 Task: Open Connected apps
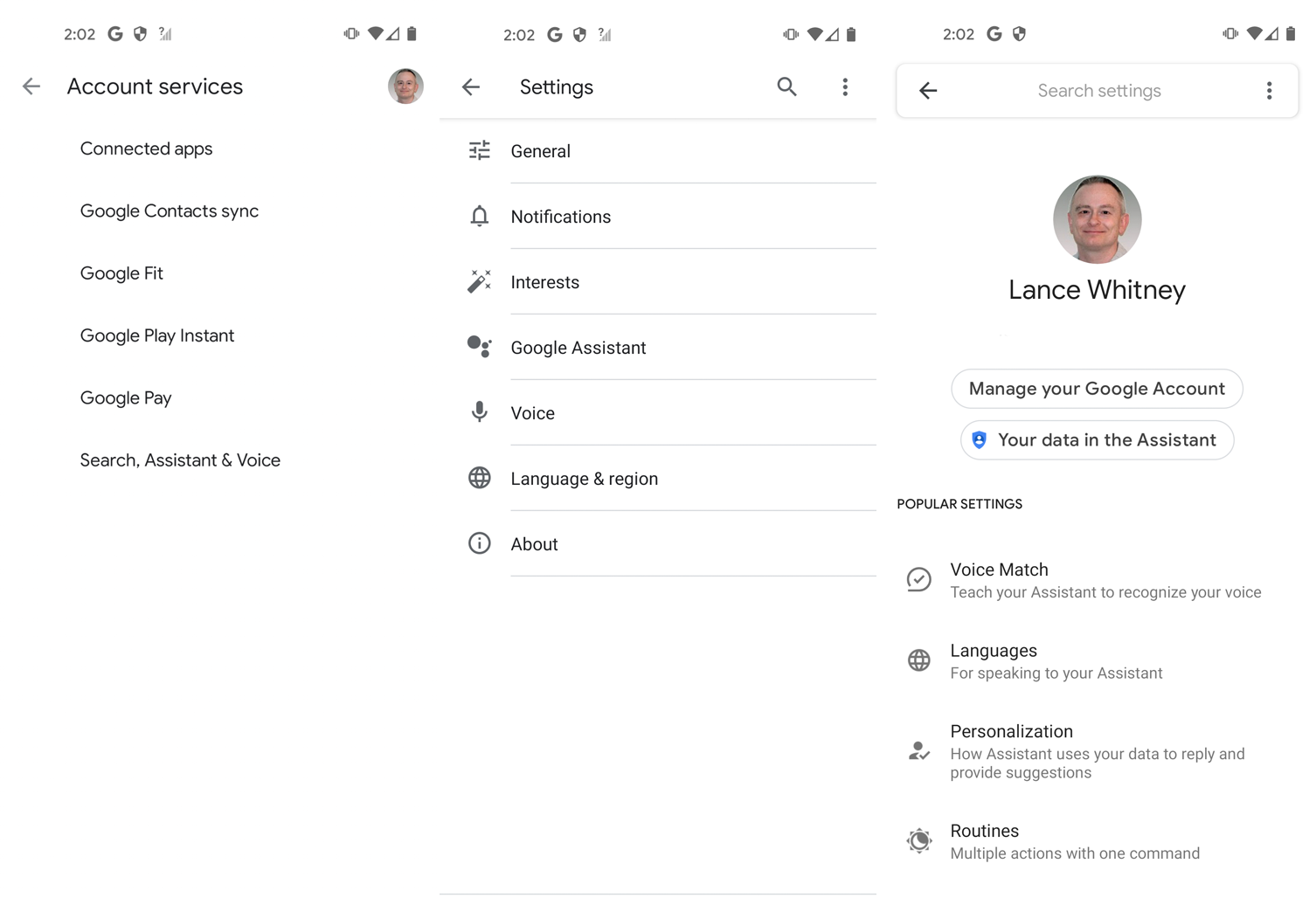click(x=147, y=149)
